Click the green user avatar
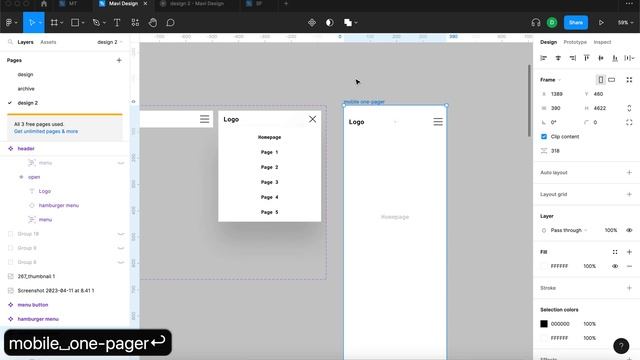Screen dimensions: 640x360 (552, 23)
